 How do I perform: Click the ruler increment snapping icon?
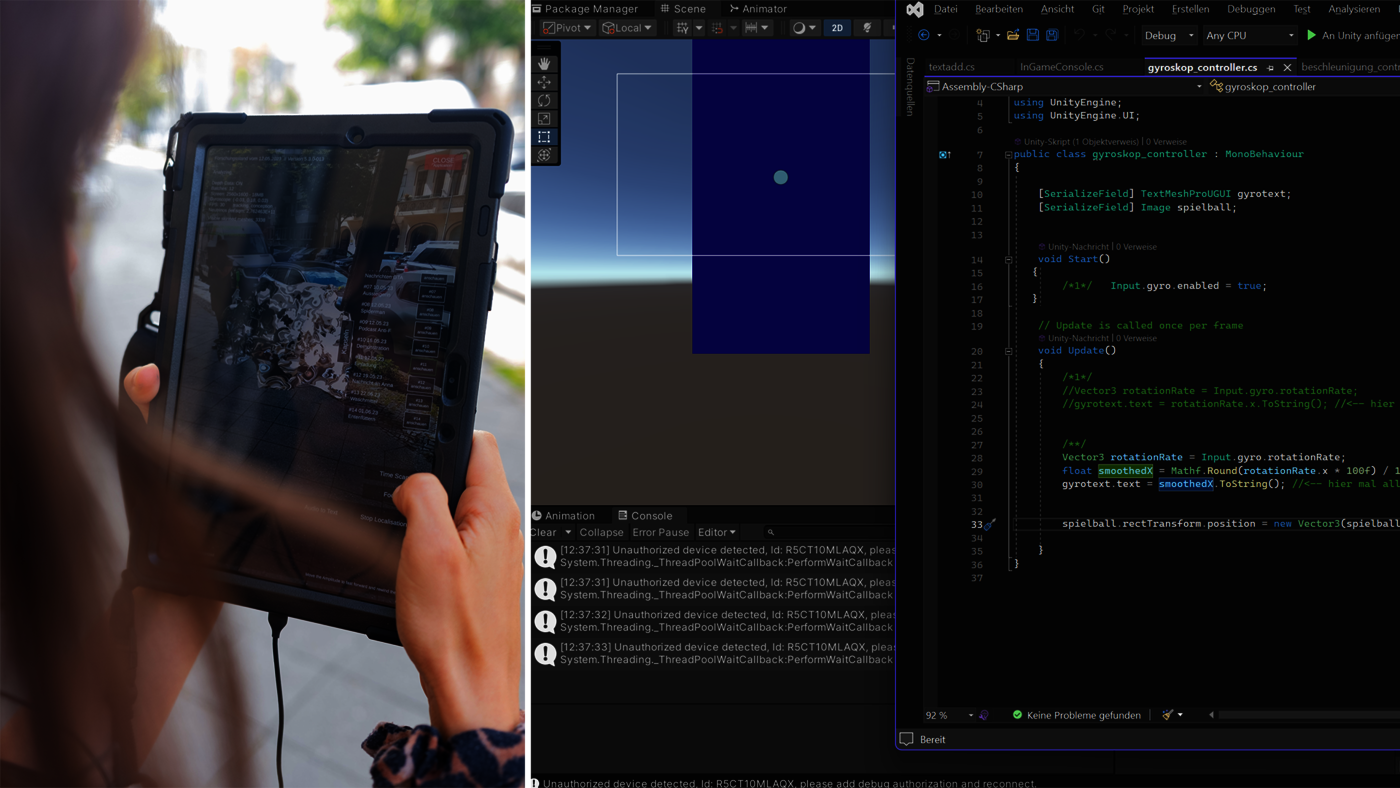pyautogui.click(x=751, y=28)
